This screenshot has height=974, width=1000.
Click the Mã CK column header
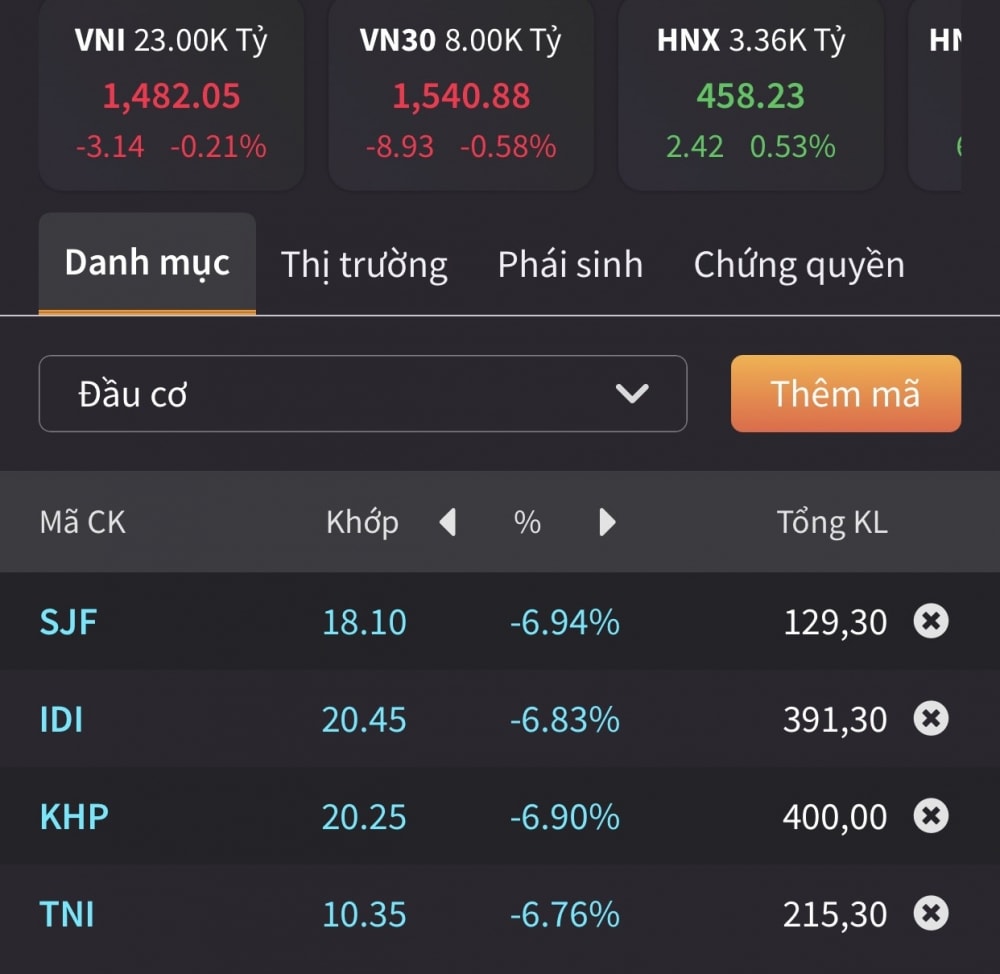[82, 522]
